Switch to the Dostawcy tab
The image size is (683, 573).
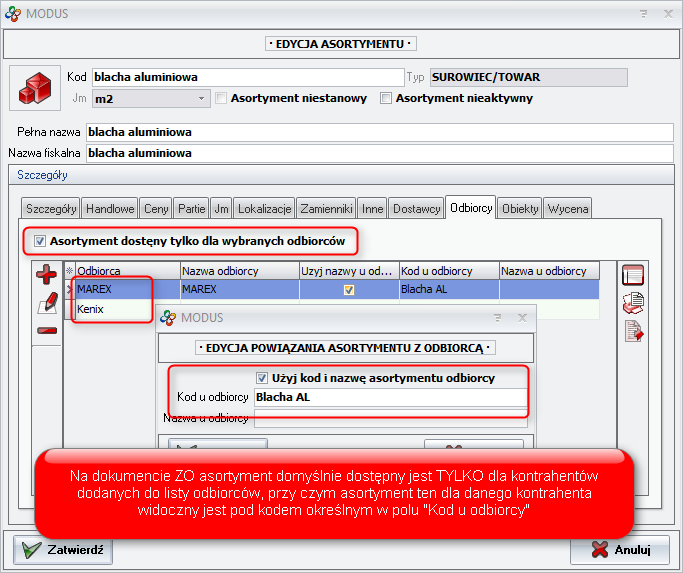point(417,209)
